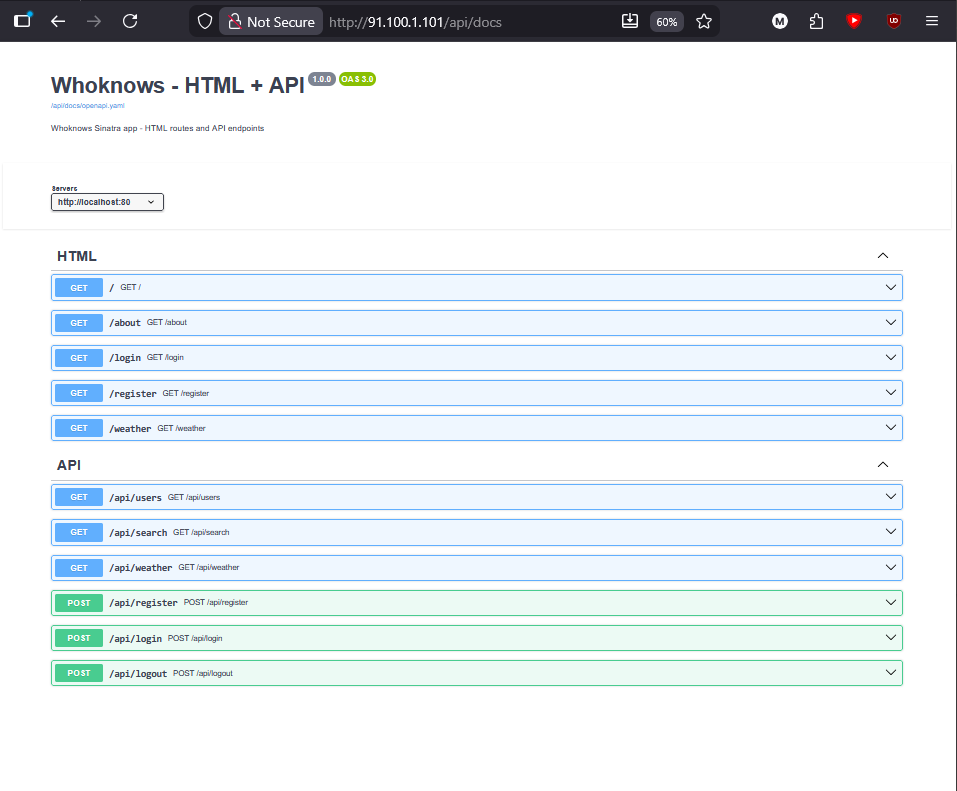
Task: Click GET badge of root / endpoint
Action: [x=79, y=287]
